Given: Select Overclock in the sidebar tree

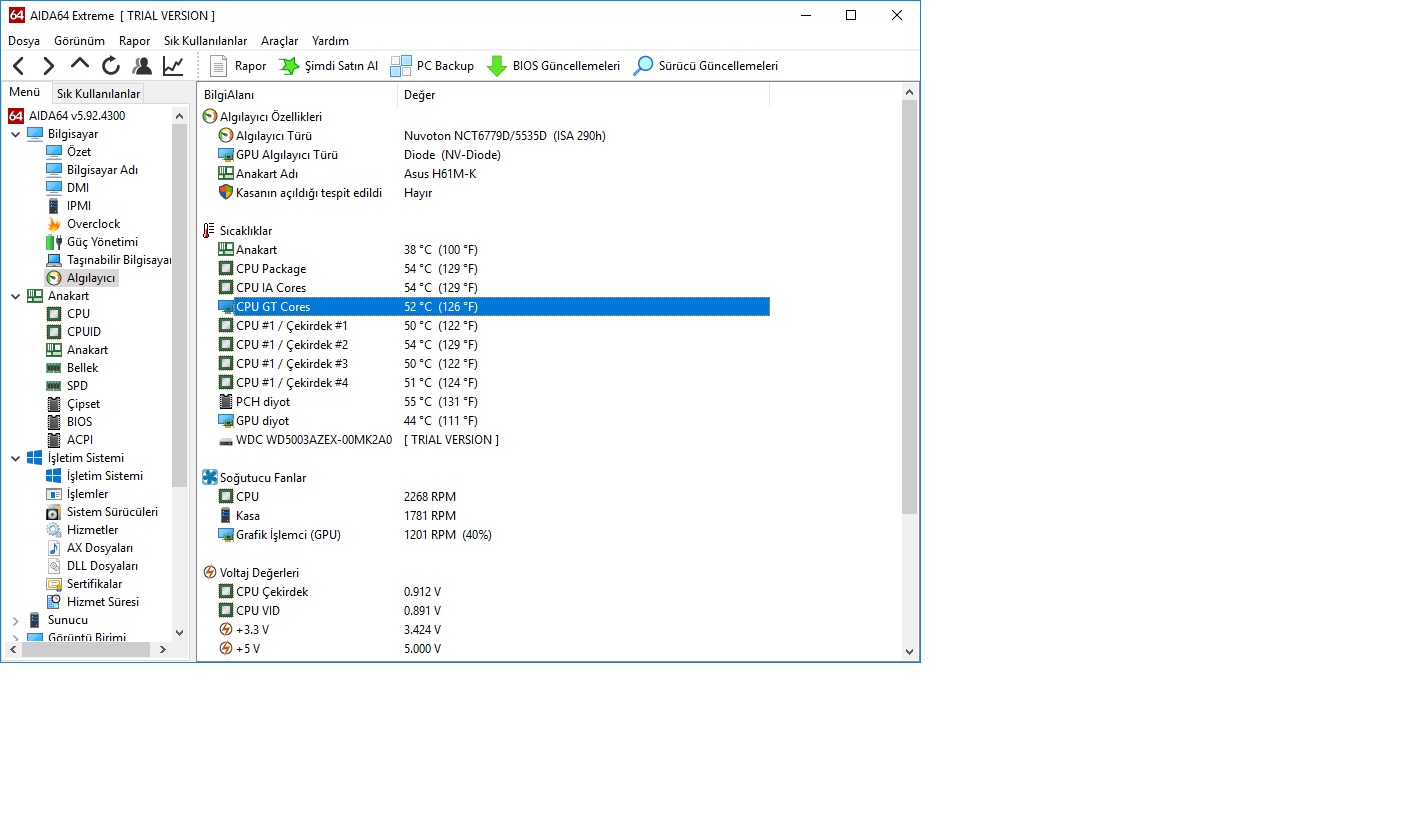Looking at the screenshot, I should (93, 224).
